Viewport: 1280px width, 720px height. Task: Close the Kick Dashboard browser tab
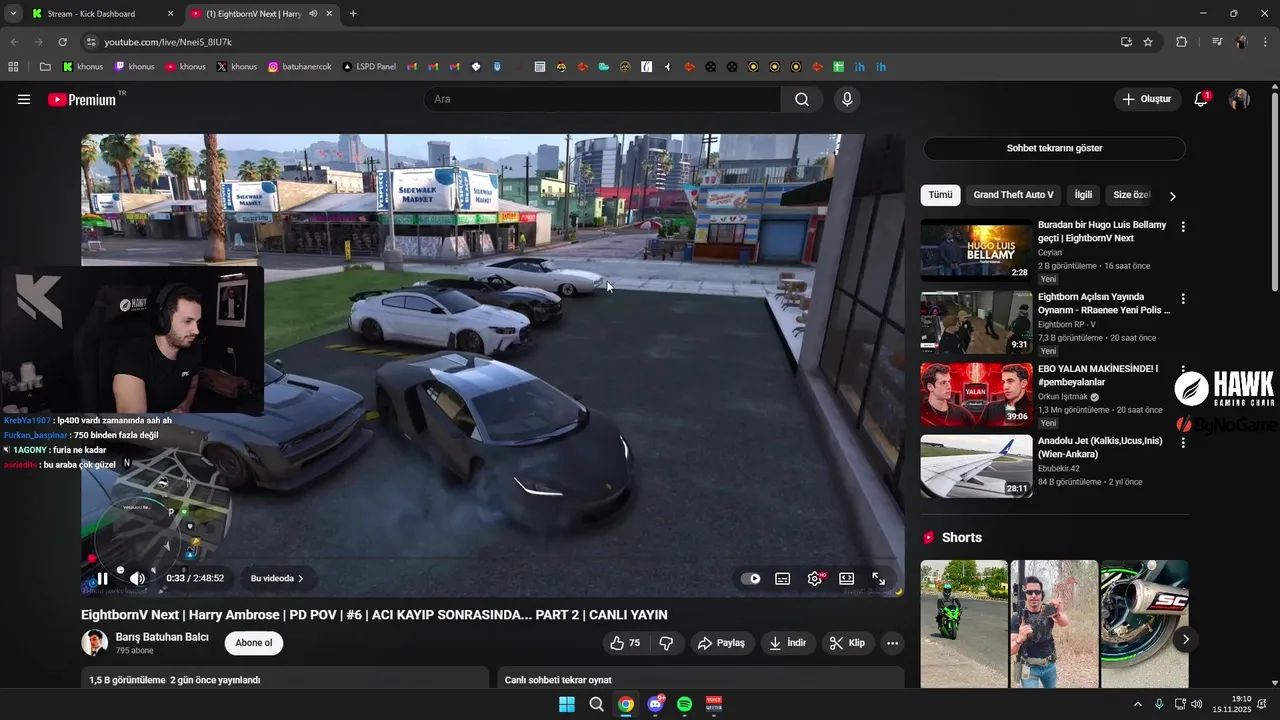click(170, 14)
